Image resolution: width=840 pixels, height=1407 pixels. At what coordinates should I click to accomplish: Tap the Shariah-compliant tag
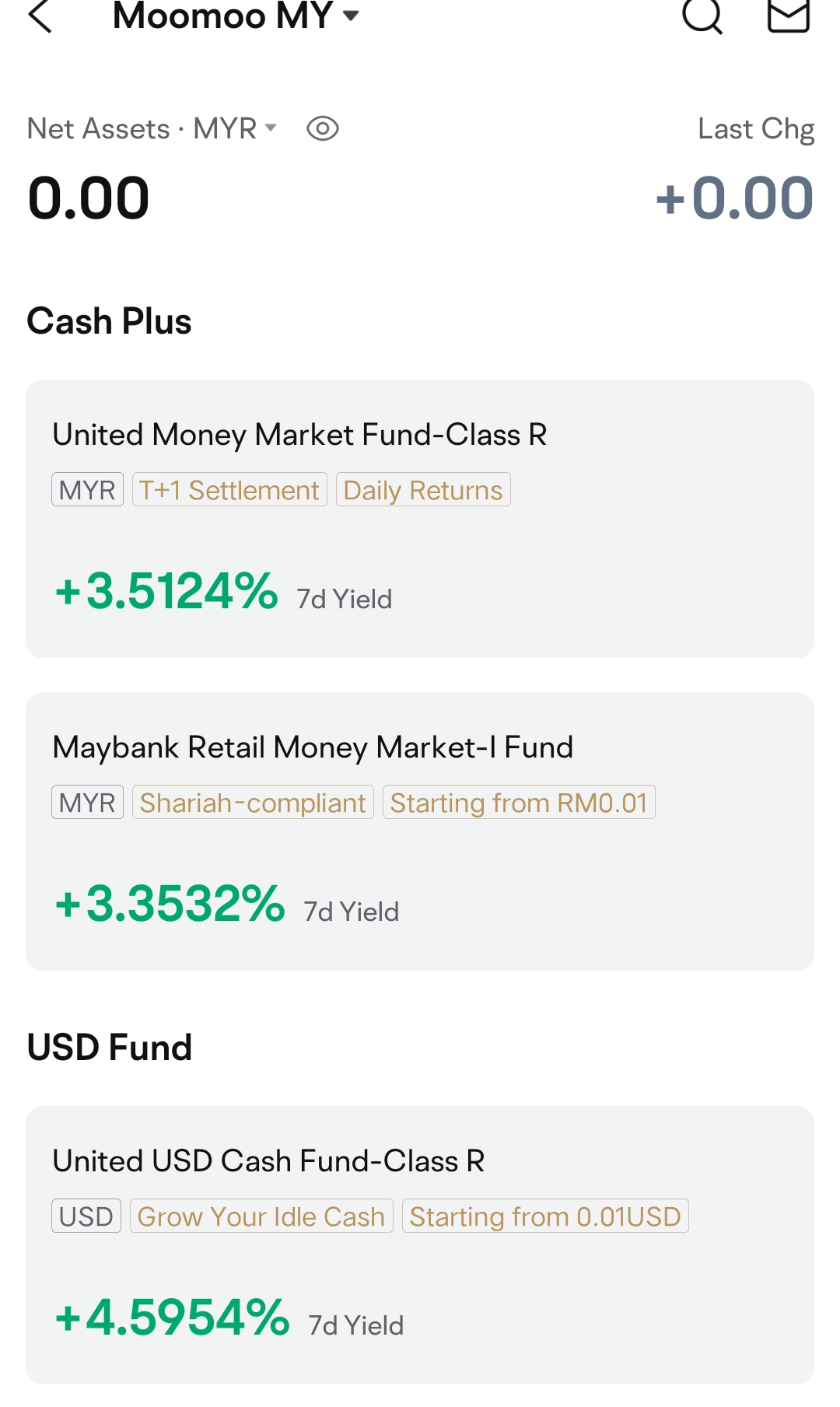point(253,803)
